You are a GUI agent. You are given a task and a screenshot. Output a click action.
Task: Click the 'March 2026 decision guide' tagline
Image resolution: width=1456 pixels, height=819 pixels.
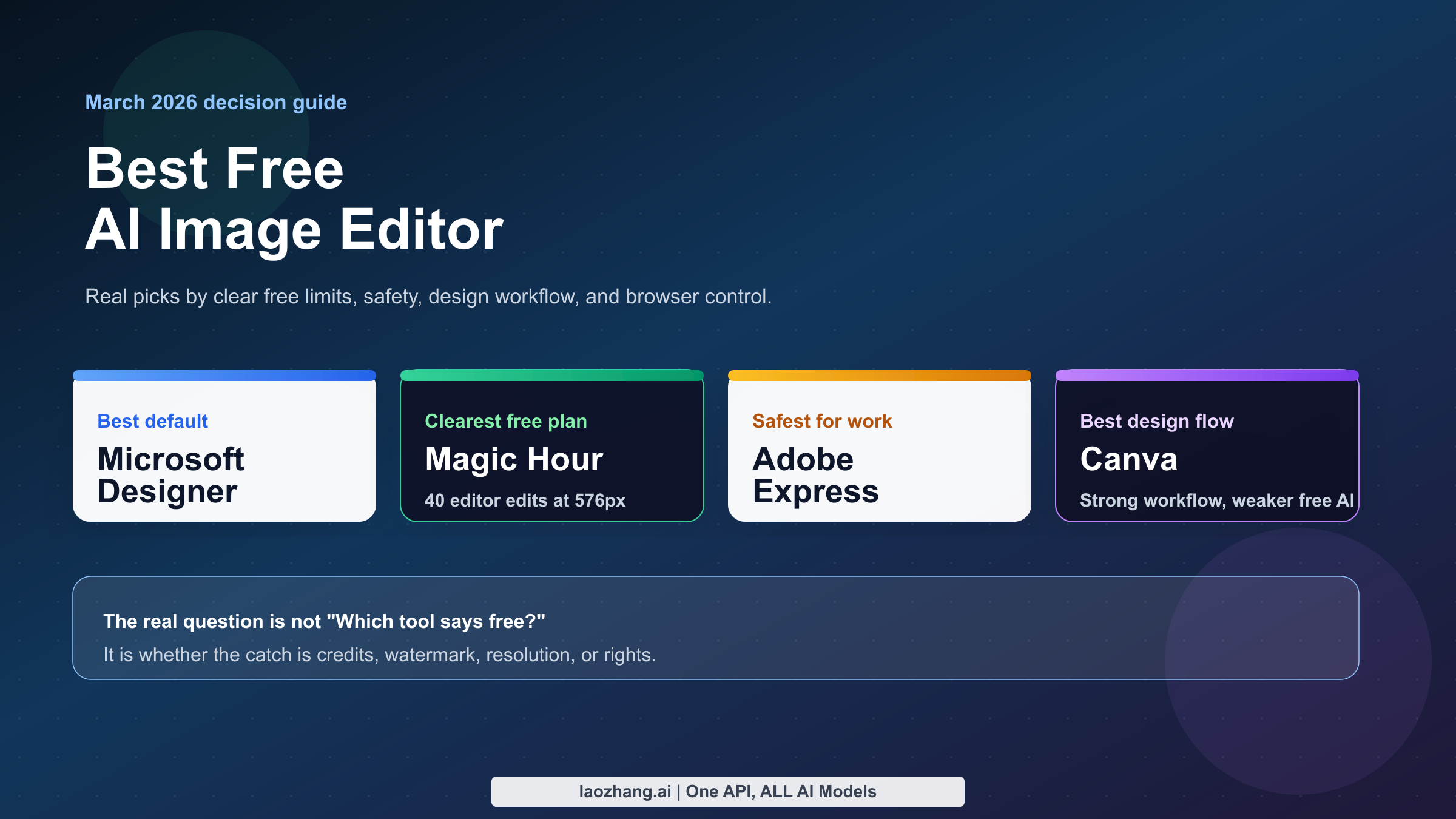point(216,102)
